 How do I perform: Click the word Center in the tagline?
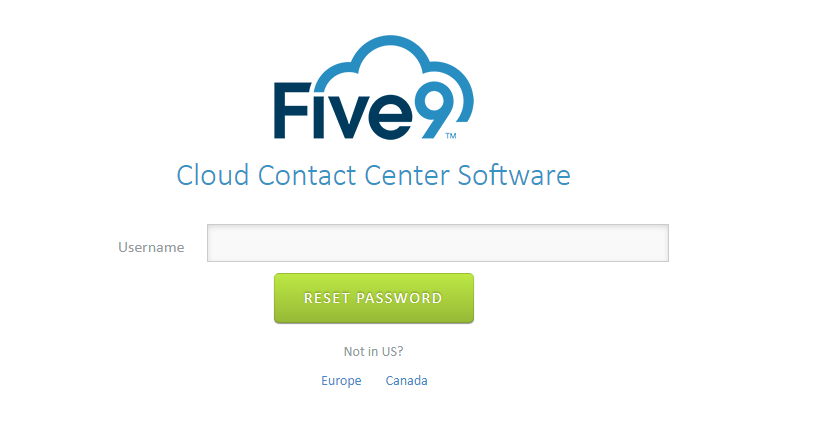pos(407,175)
